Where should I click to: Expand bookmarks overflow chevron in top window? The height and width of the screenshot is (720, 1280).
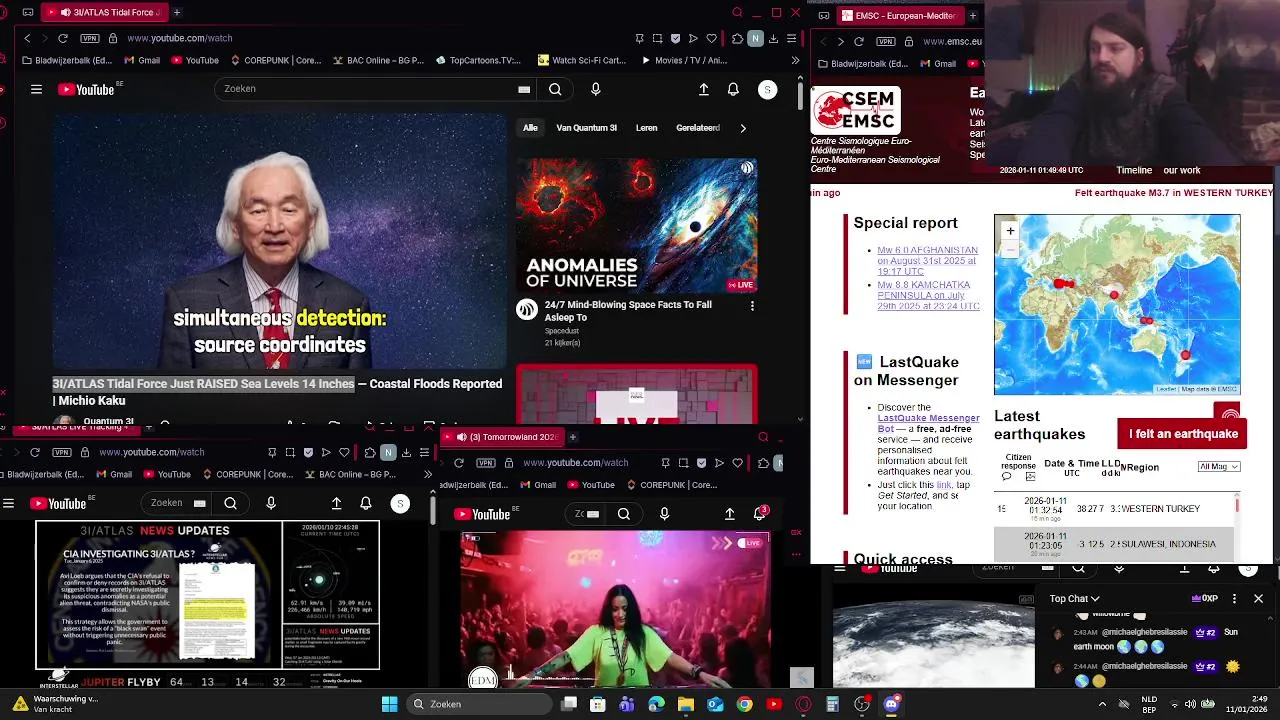click(796, 60)
